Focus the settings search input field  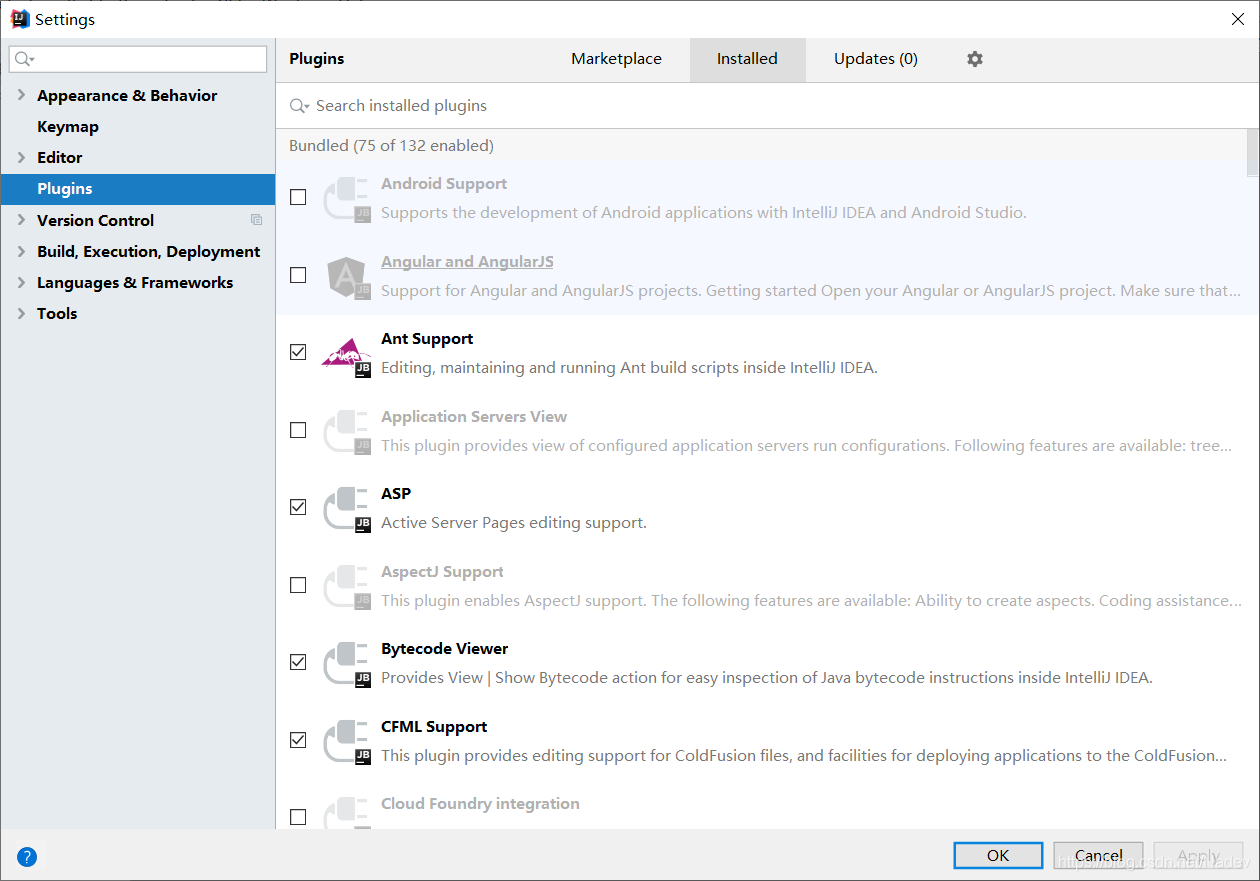click(x=138, y=59)
